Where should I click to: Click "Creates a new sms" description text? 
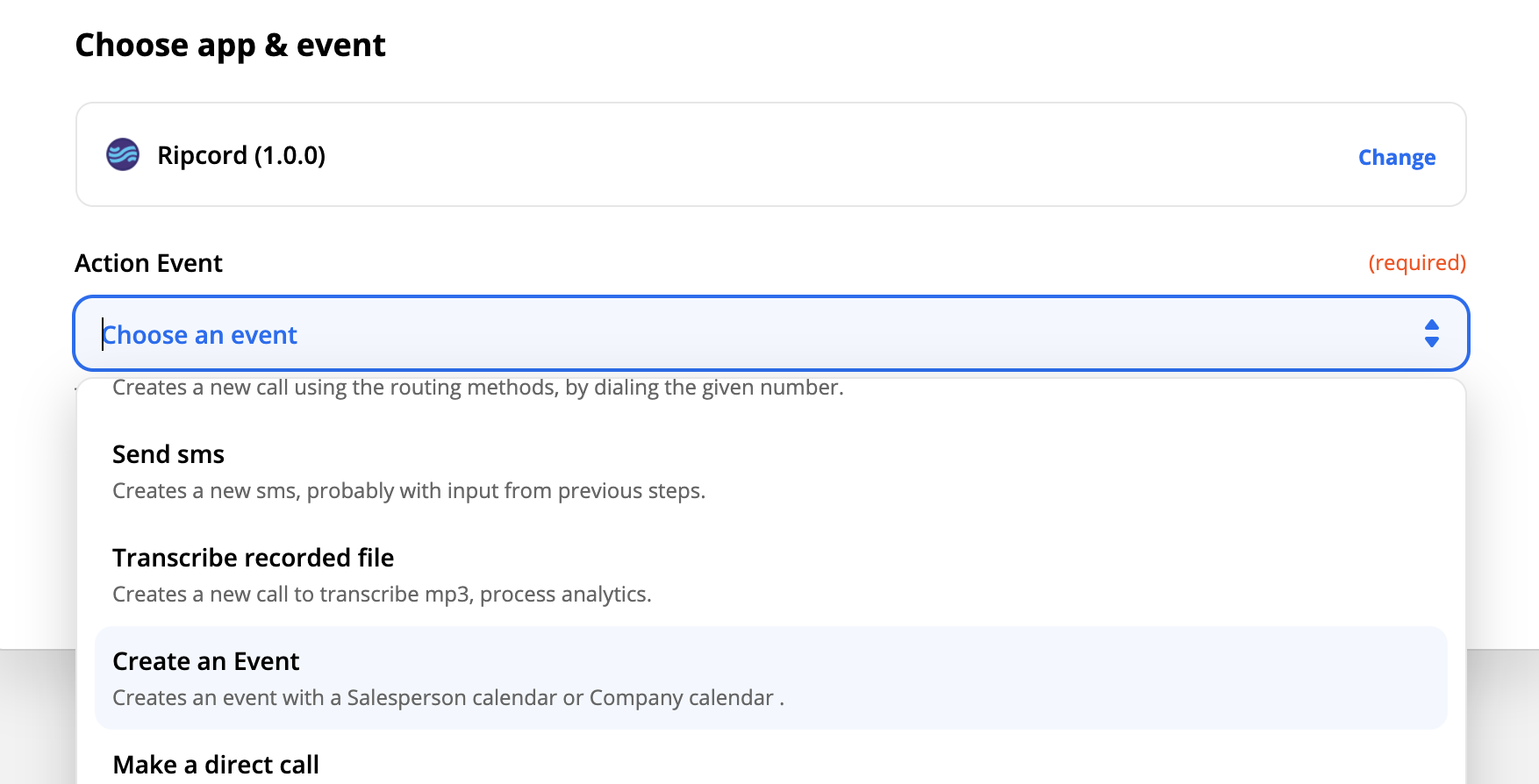point(408,491)
